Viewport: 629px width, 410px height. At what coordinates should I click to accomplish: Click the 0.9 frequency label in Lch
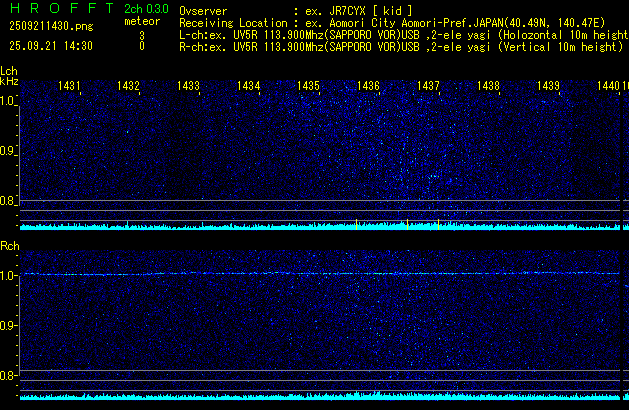8,152
